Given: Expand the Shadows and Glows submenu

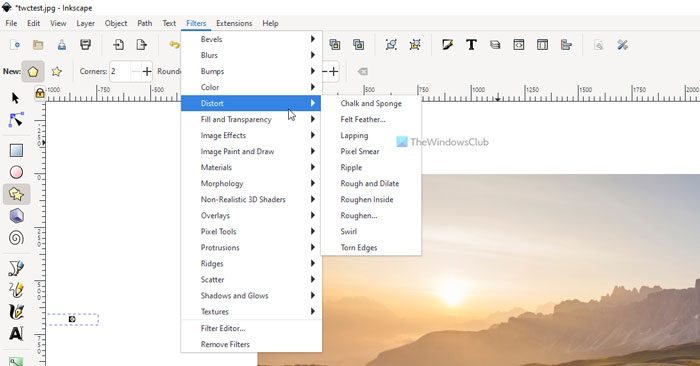Looking at the screenshot, I should click(251, 295).
